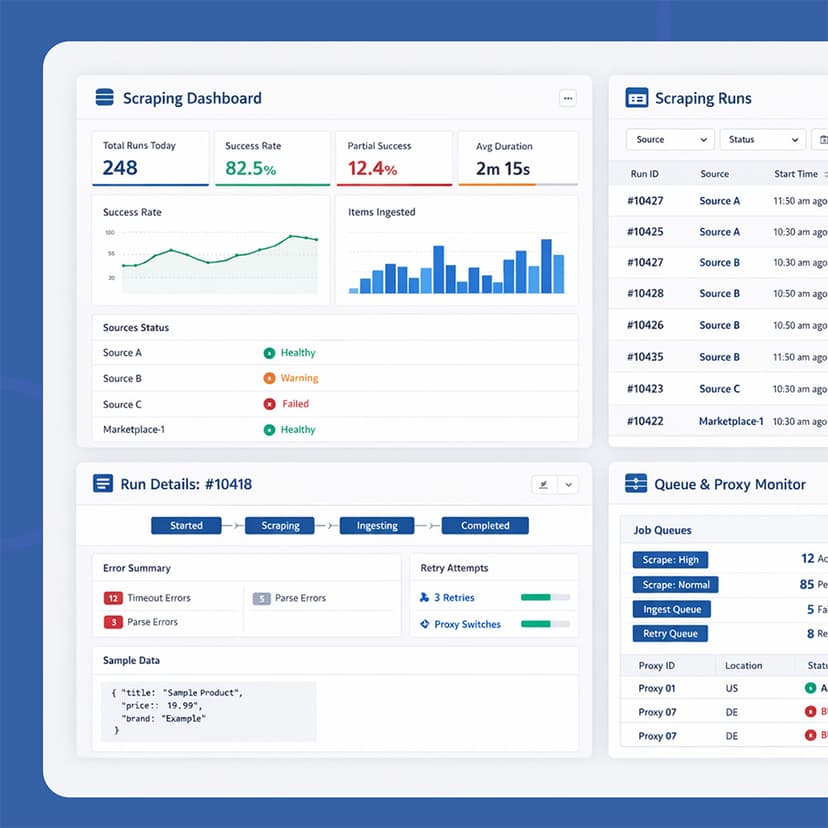The image size is (828, 828).
Task: Click the Run Details list icon
Action: 104,483
